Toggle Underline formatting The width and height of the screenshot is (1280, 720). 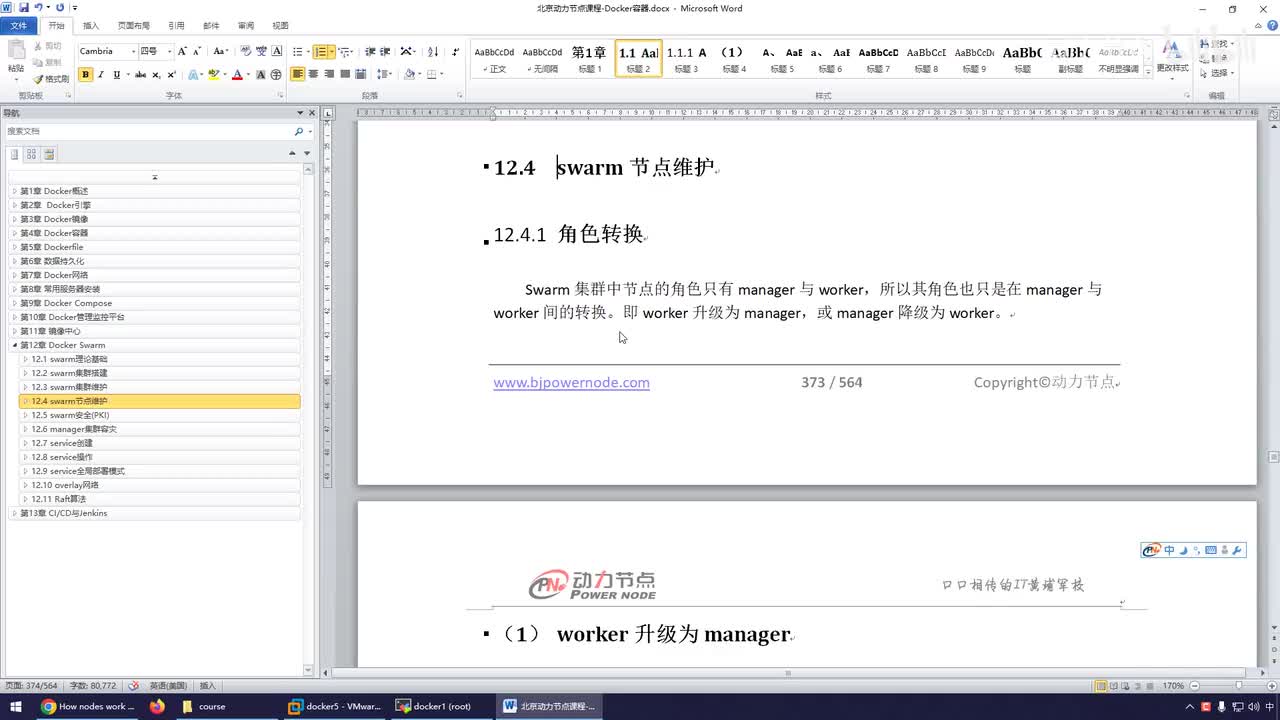point(116,75)
